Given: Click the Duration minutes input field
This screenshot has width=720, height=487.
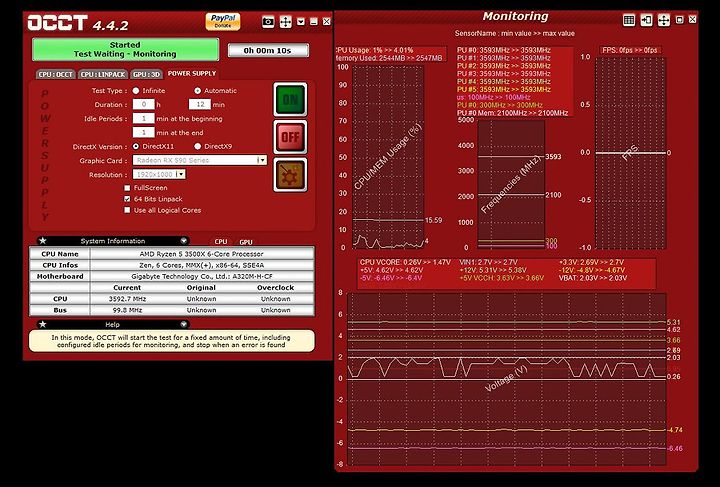Looking at the screenshot, I should click(200, 105).
